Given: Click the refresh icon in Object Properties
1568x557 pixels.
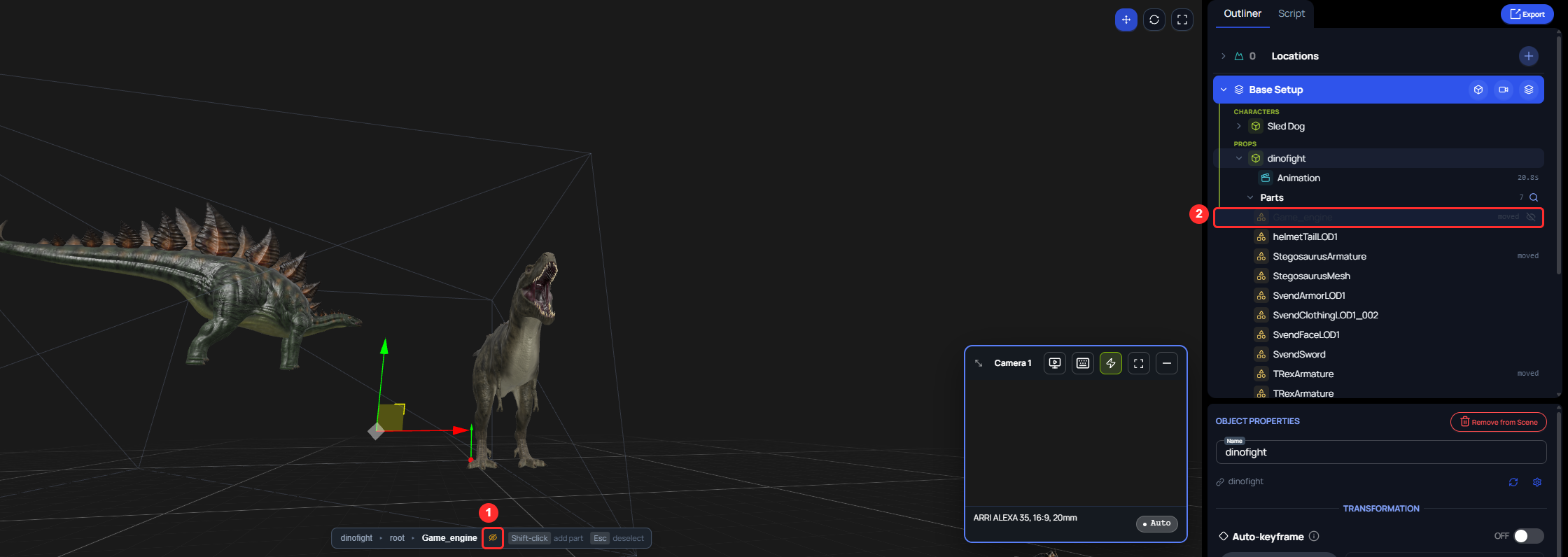Looking at the screenshot, I should (x=1513, y=482).
